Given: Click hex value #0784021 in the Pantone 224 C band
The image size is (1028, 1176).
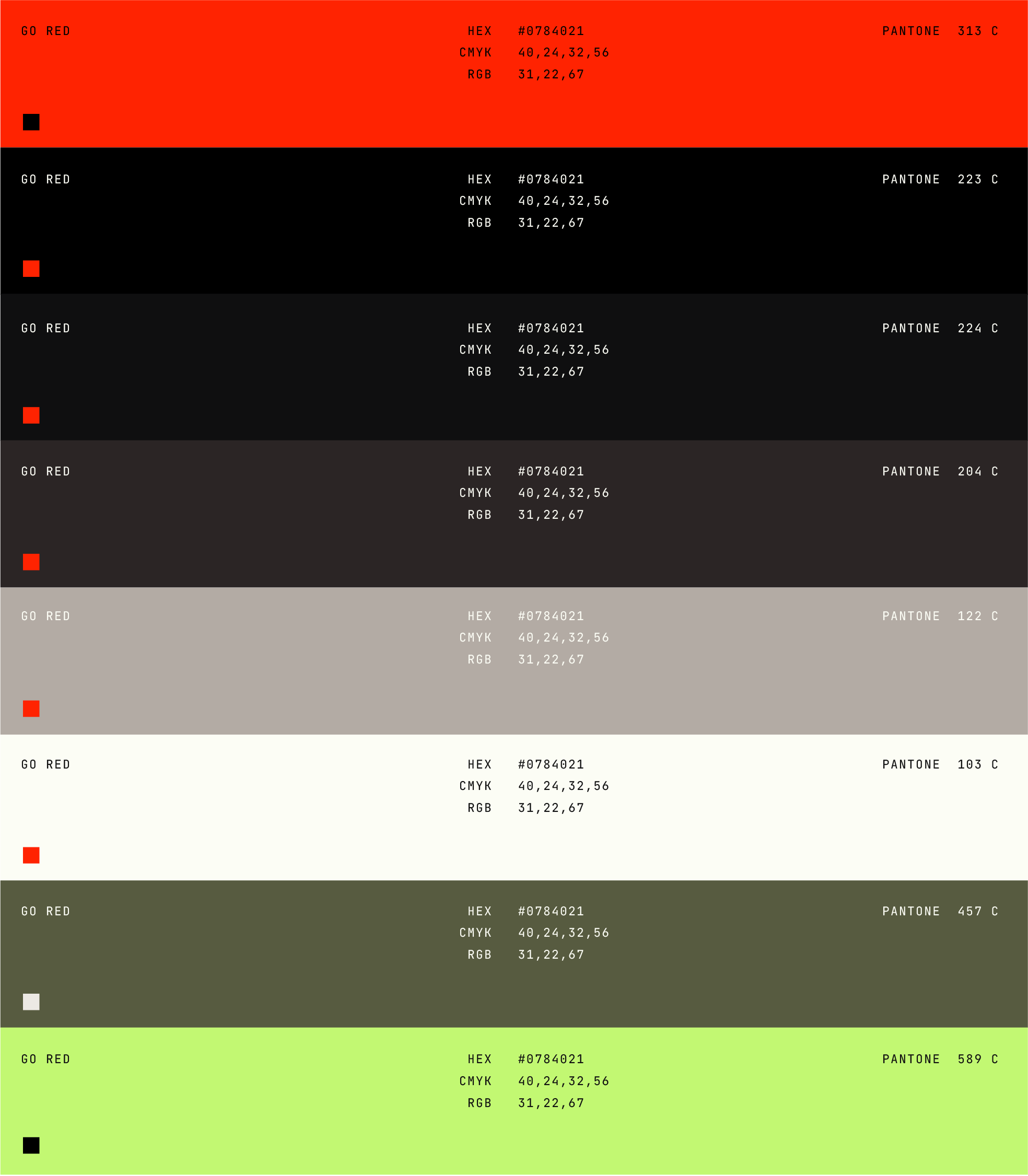Looking at the screenshot, I should [x=551, y=328].
